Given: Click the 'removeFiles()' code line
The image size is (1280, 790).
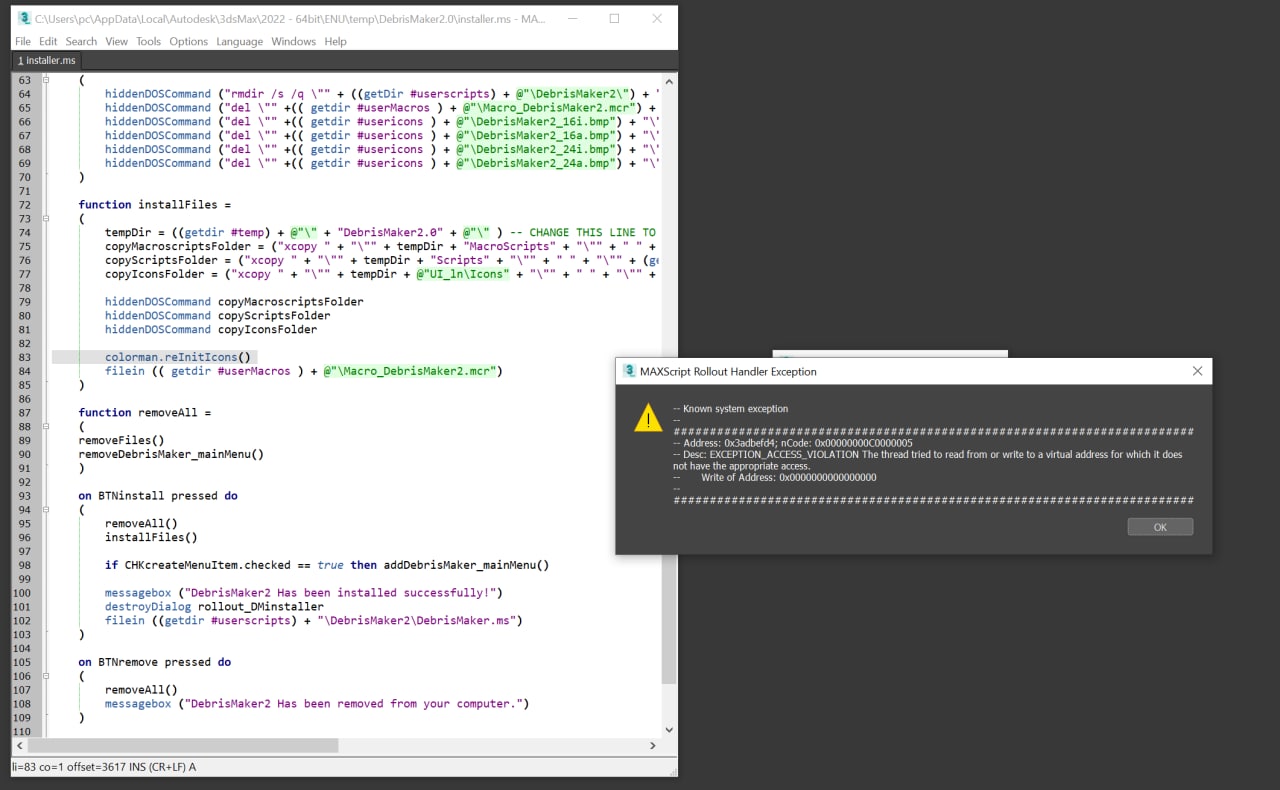Looking at the screenshot, I should pos(122,440).
